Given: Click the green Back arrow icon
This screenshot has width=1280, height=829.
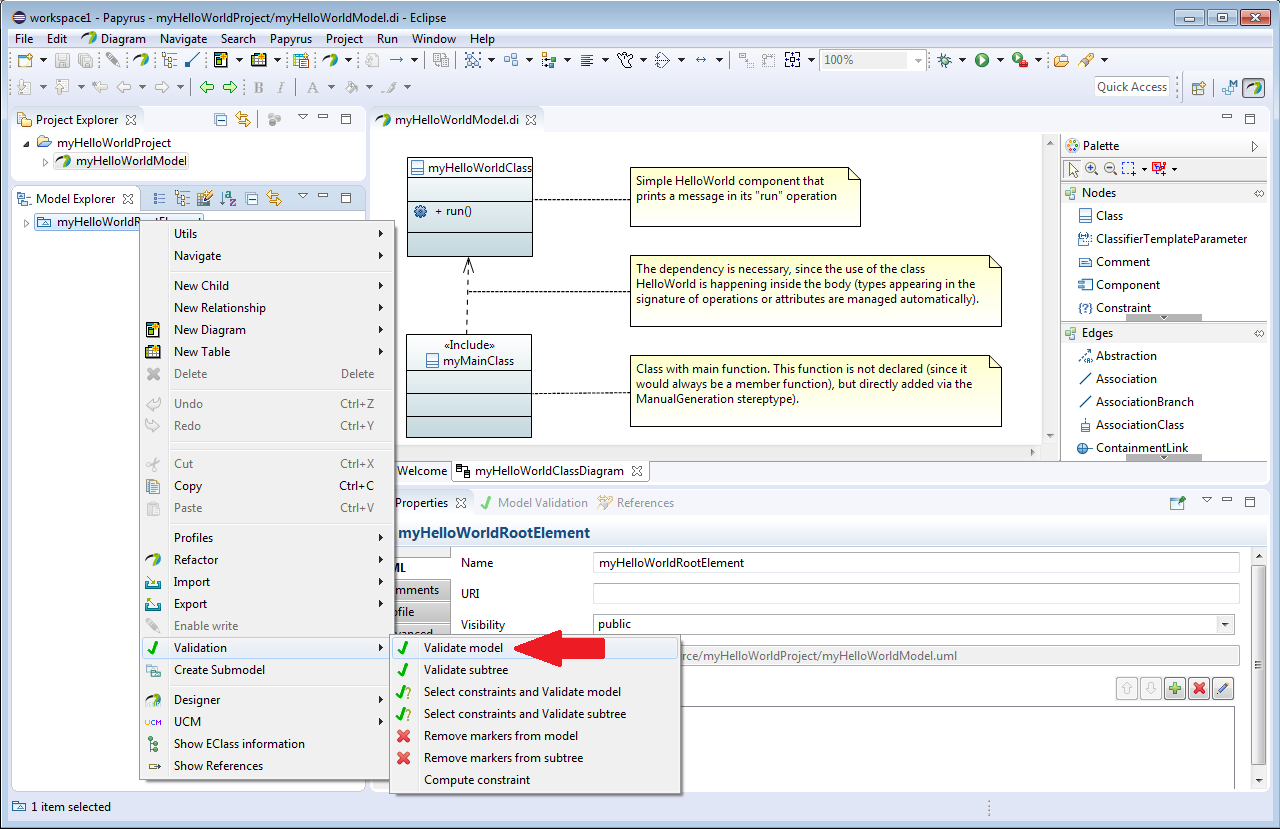Looking at the screenshot, I should [x=207, y=87].
